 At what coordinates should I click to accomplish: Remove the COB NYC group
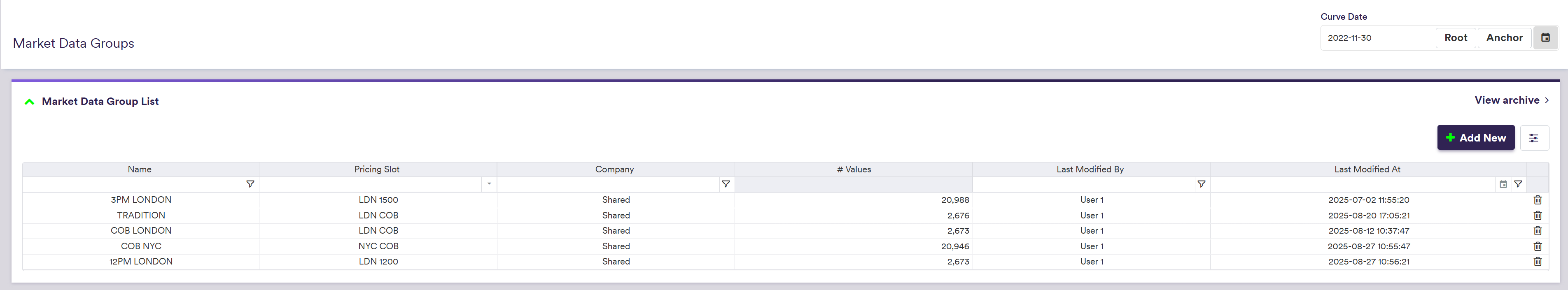click(x=1538, y=246)
